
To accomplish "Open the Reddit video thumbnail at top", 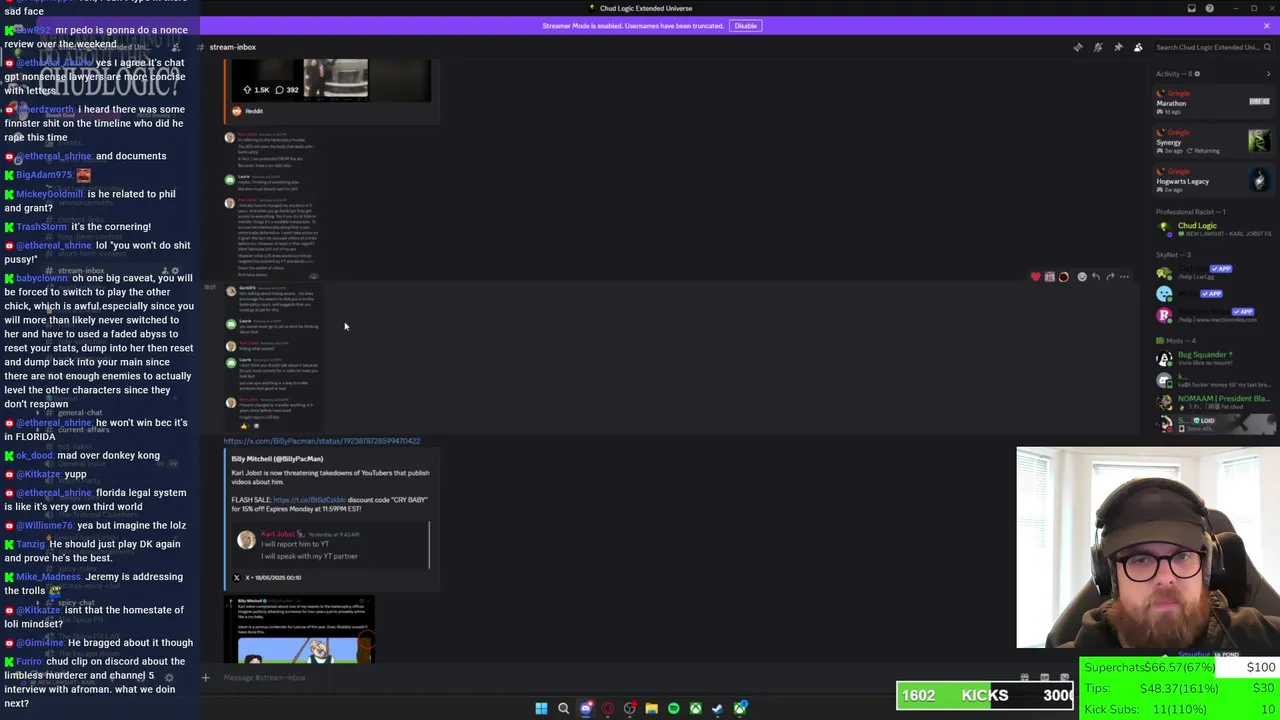I will tap(331, 80).
